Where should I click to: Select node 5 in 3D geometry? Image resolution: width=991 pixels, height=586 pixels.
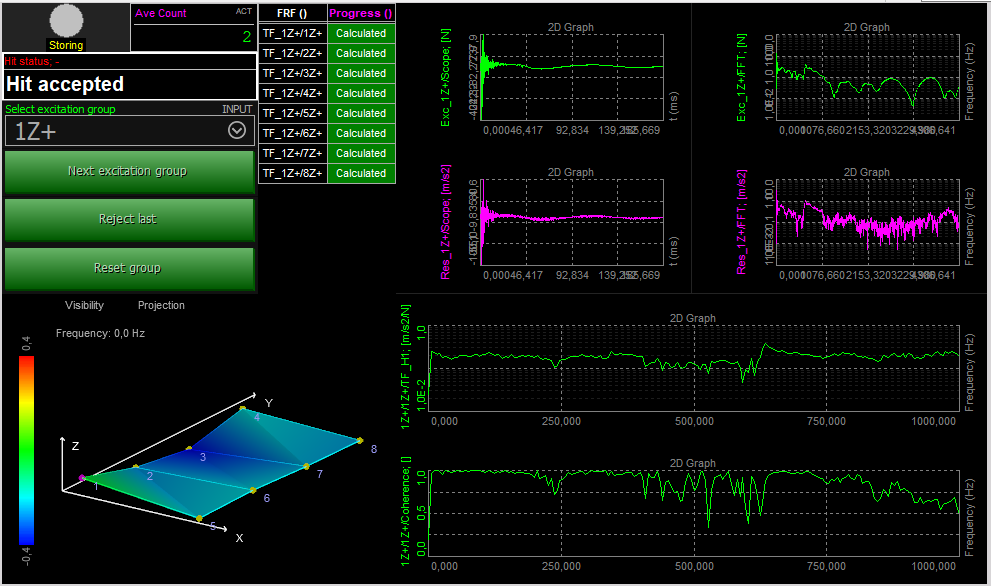pos(200,518)
